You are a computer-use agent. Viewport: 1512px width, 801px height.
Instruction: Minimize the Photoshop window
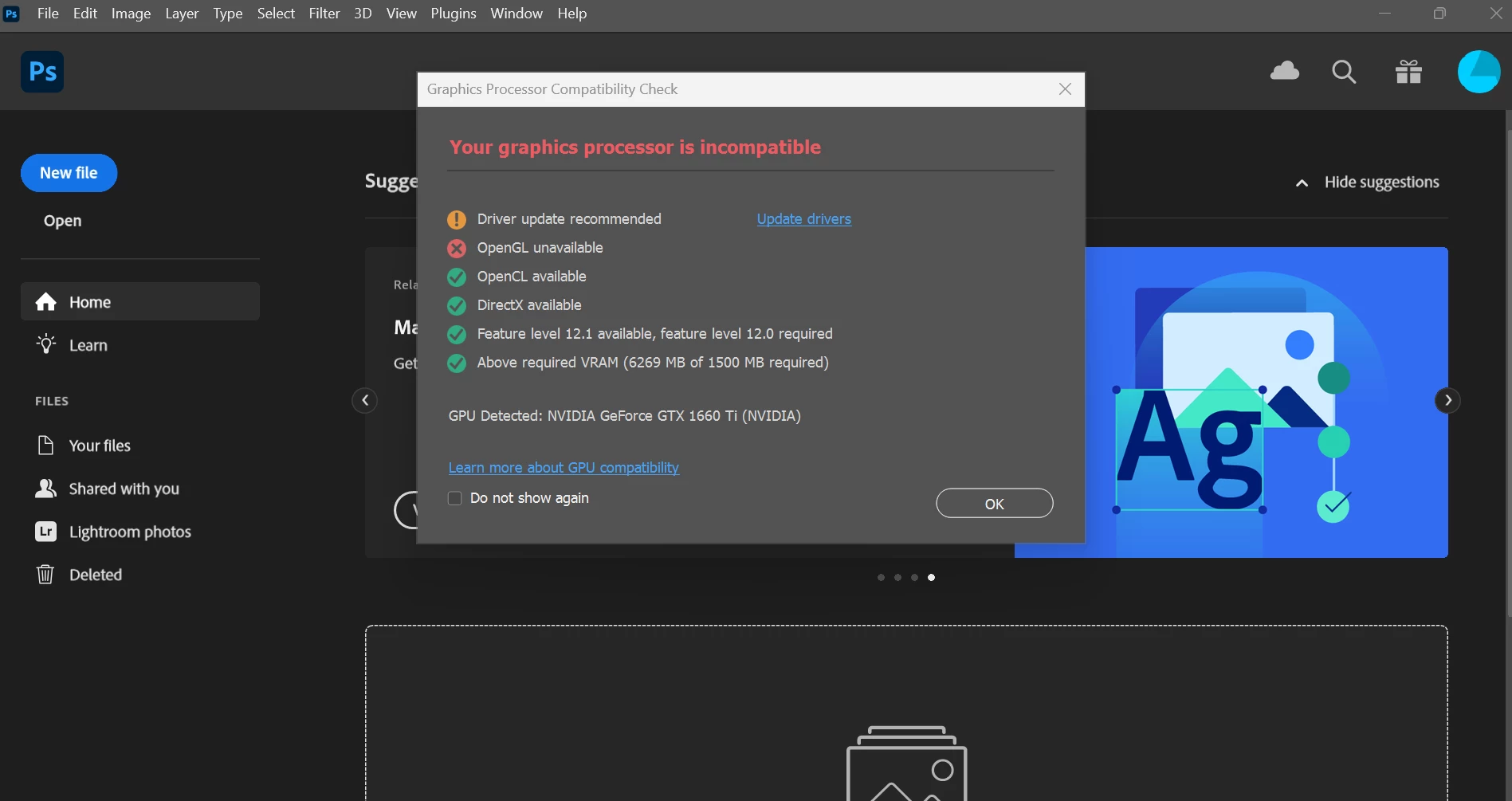coord(1384,14)
